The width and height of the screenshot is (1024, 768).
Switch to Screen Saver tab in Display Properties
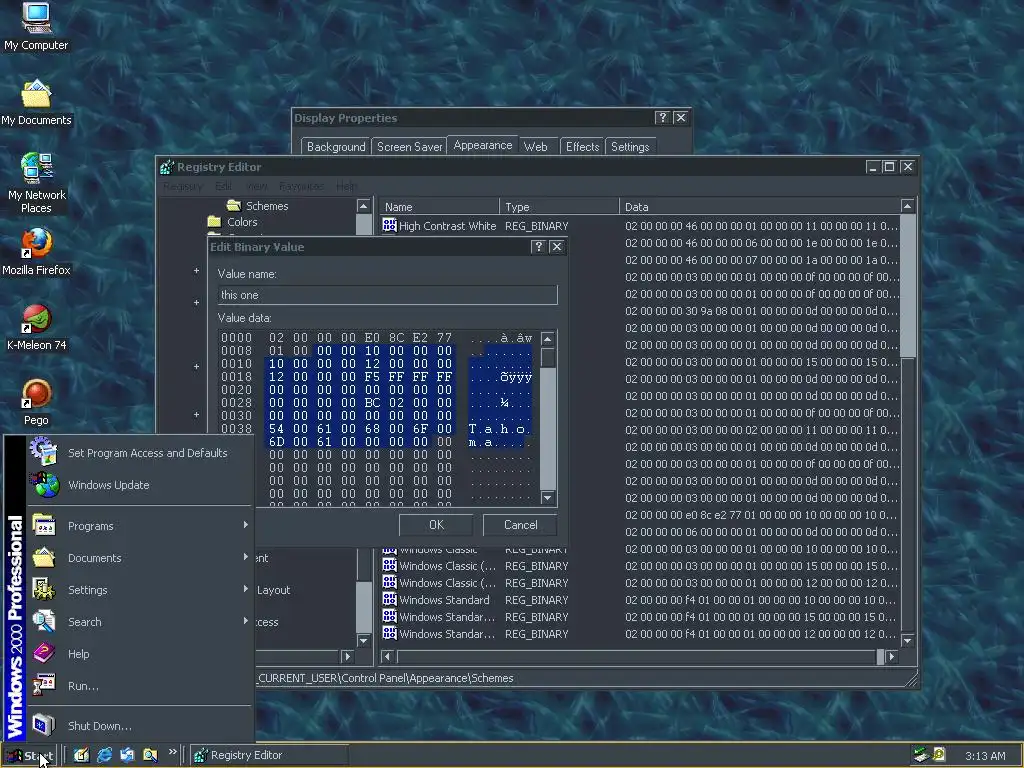pyautogui.click(x=409, y=146)
